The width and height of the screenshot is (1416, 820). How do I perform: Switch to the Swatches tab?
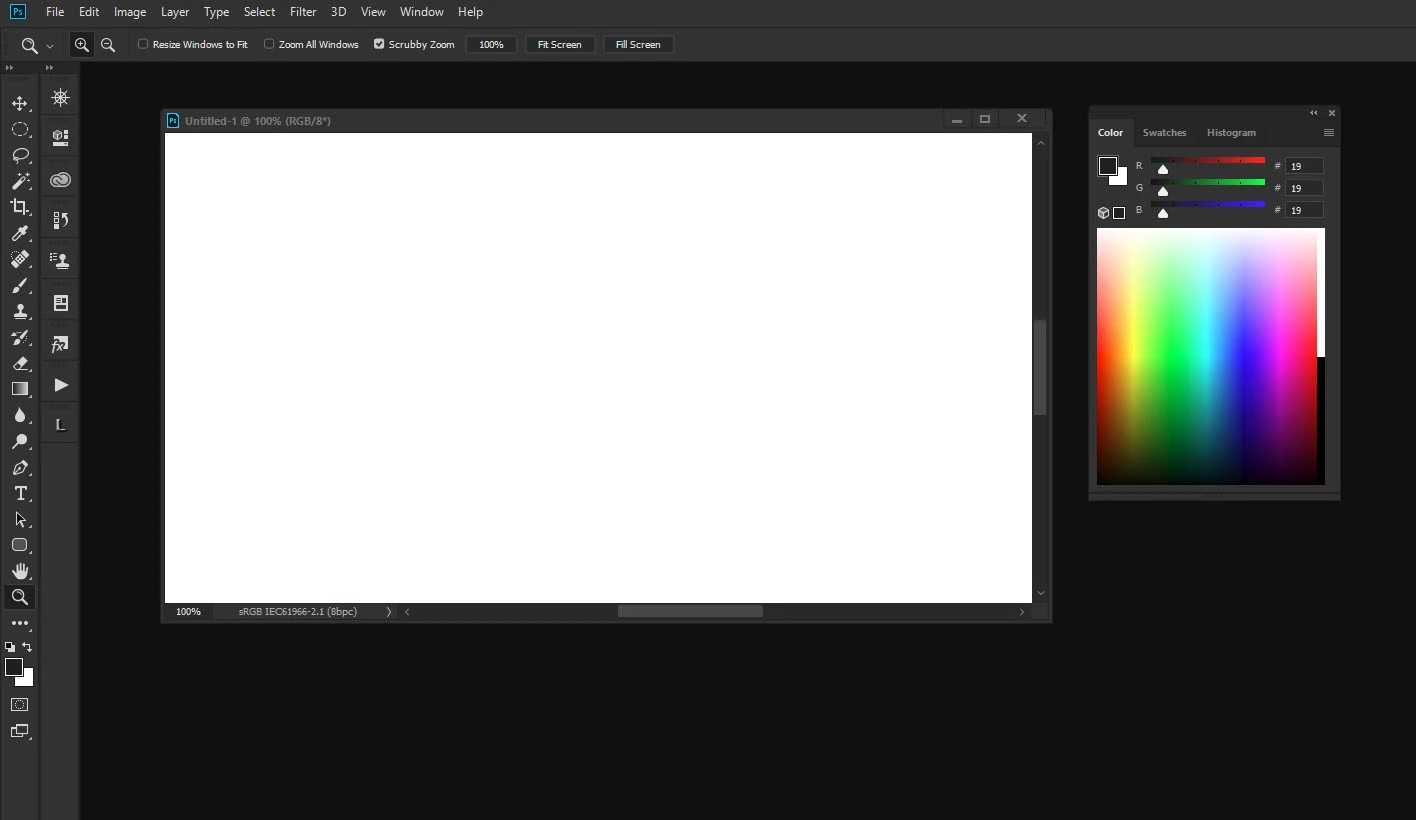pos(1164,132)
